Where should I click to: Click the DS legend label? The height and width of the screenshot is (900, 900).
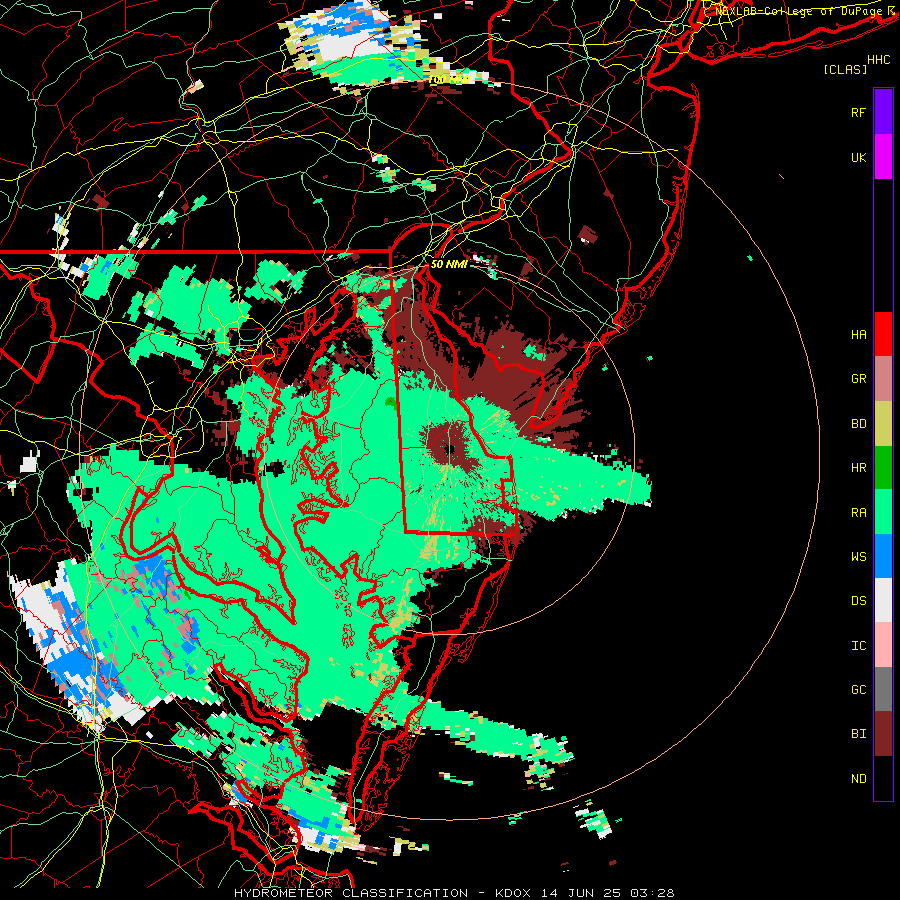(858, 601)
